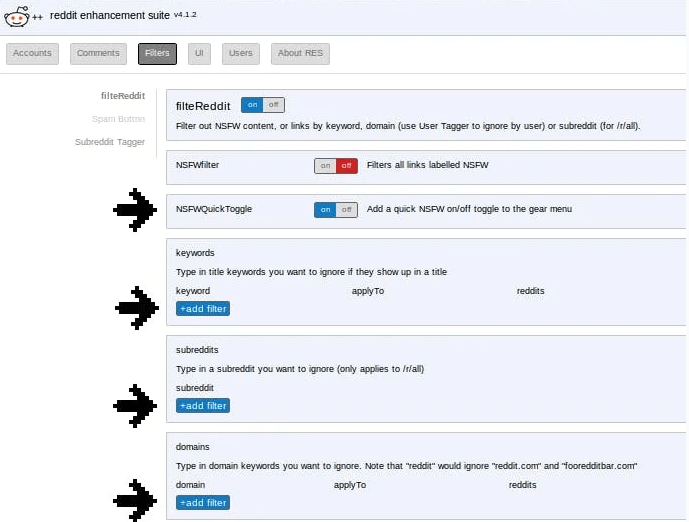The image size is (689, 522).
Task: Toggle the NSFWQuickToggle on/off switch
Action: click(x=335, y=210)
